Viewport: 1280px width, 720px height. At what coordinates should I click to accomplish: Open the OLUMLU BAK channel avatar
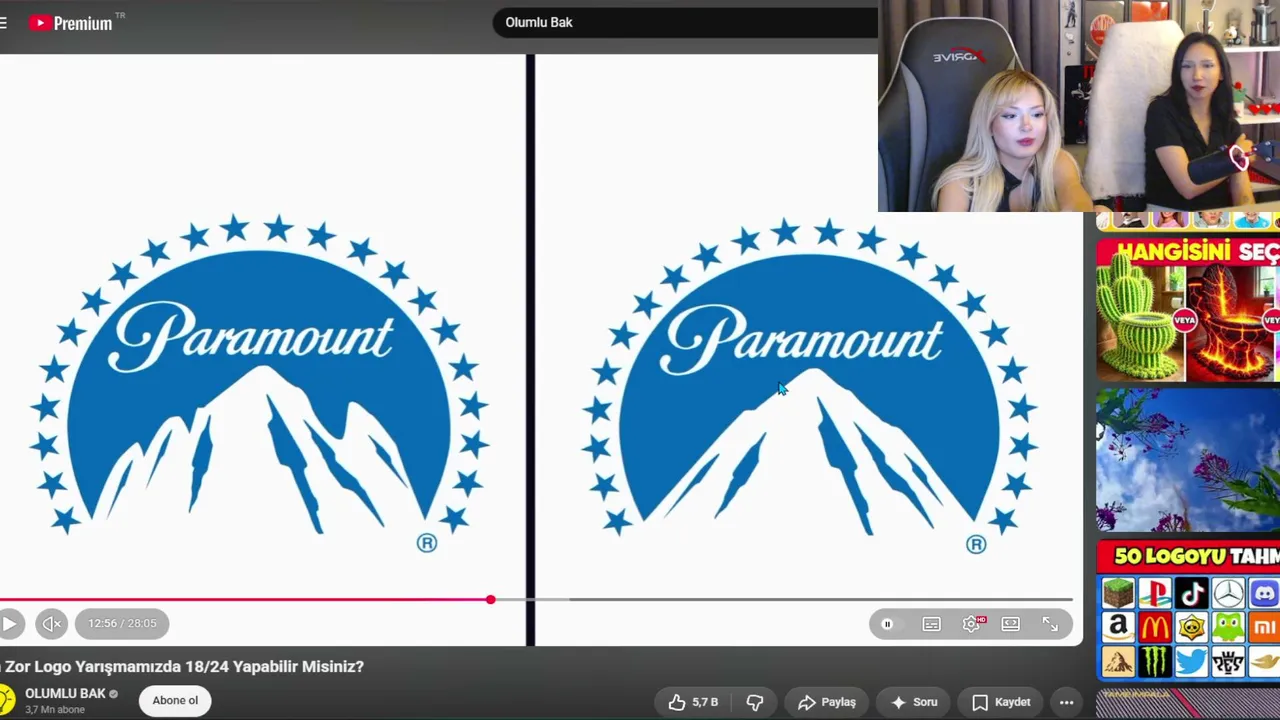point(6,700)
